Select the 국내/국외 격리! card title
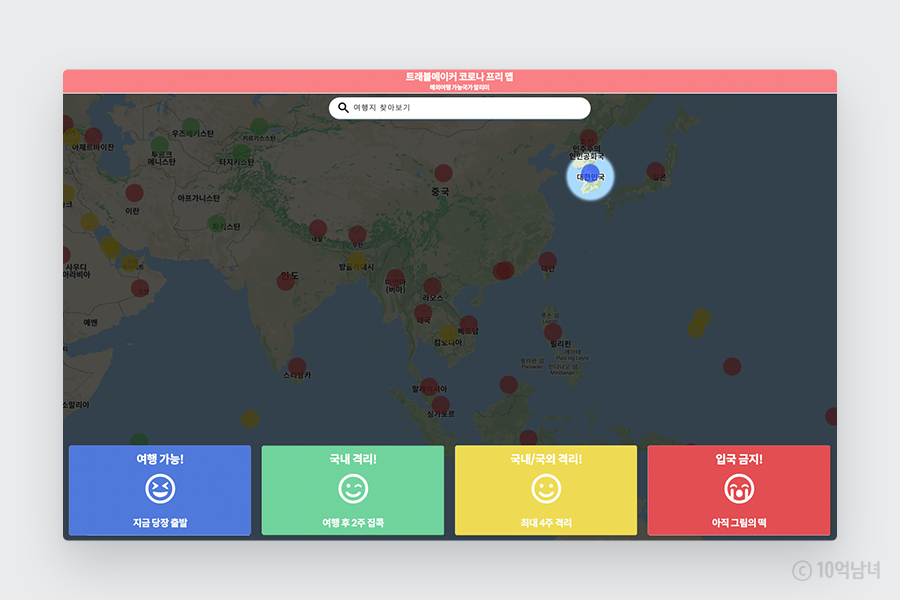The width and height of the screenshot is (900, 600). (x=546, y=459)
